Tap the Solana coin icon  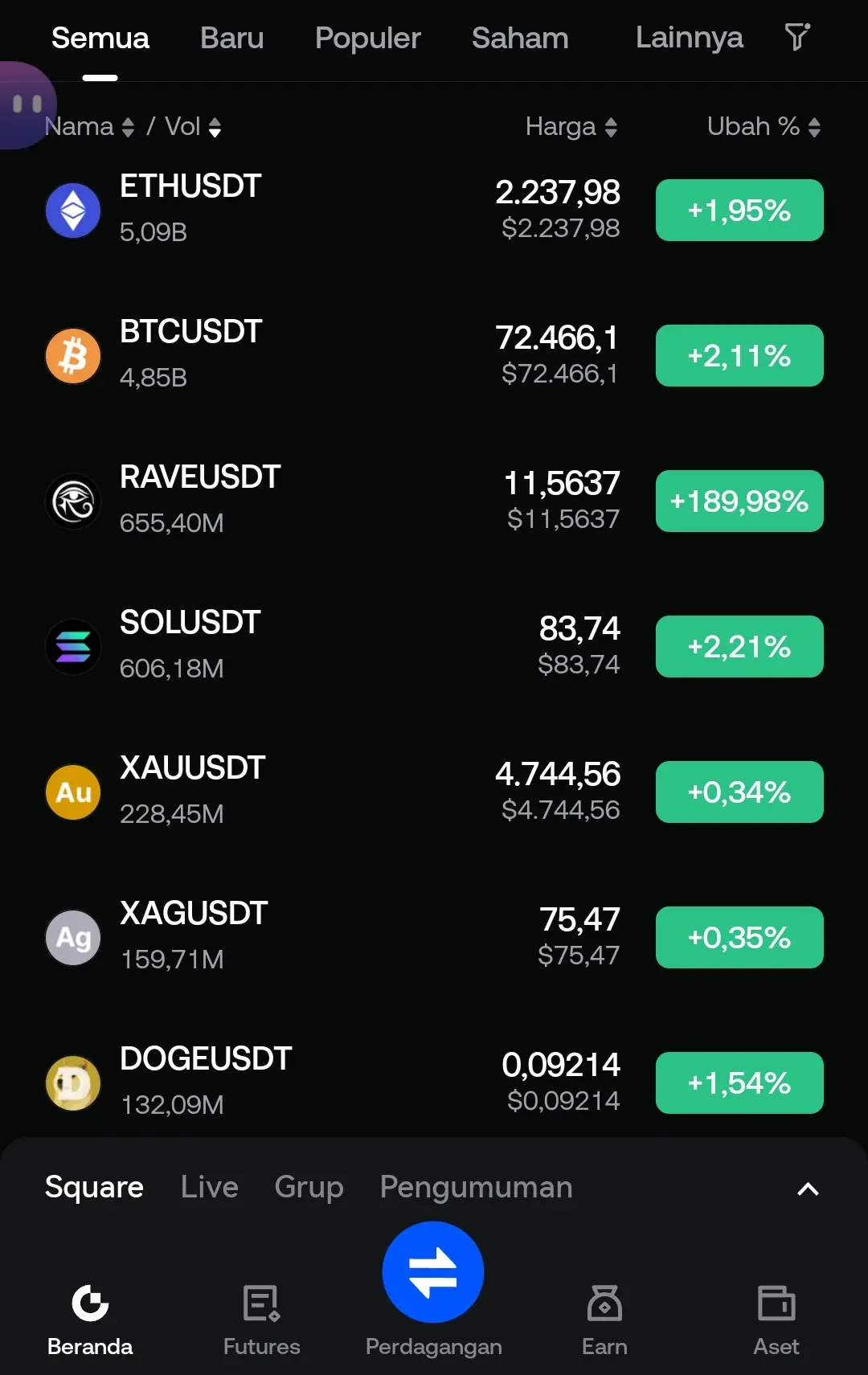pos(73,647)
